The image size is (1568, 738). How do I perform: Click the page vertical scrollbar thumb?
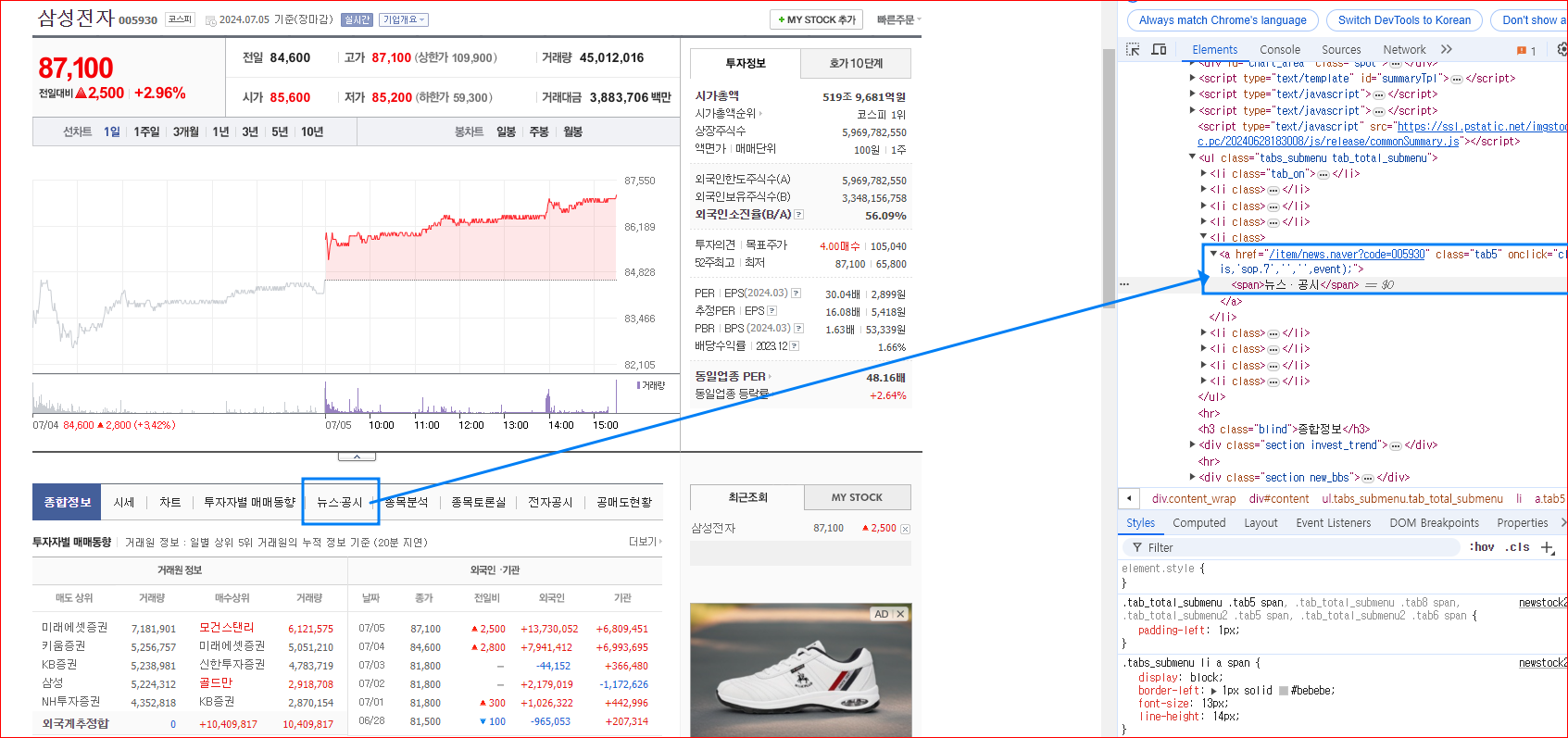(1109, 178)
